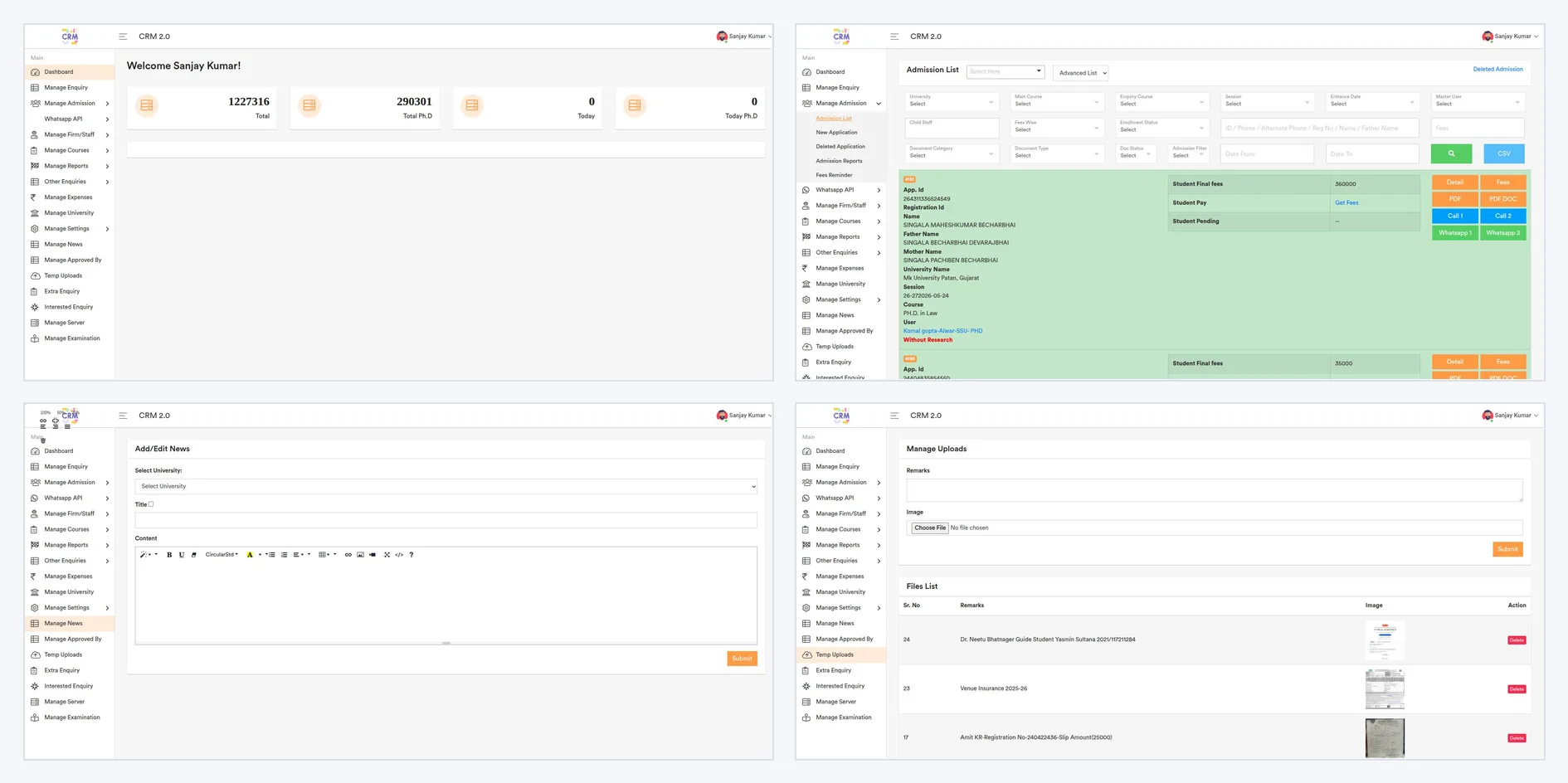Insert video using the editor video icon
The height and width of the screenshot is (783, 1568).
pyautogui.click(x=373, y=555)
